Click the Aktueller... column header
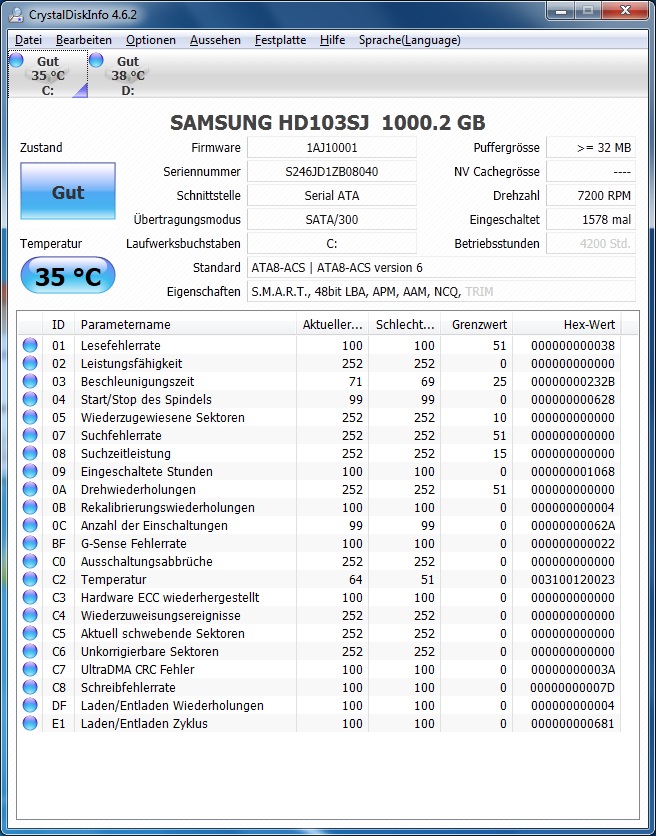Image resolution: width=656 pixels, height=836 pixels. [x=332, y=324]
